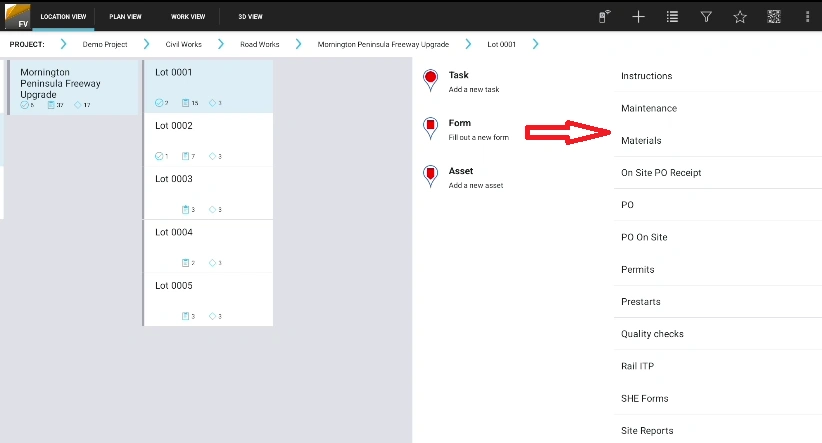Viewport: 822px width, 443px height.
Task: Choose Task to add a new task
Action: tap(460, 81)
